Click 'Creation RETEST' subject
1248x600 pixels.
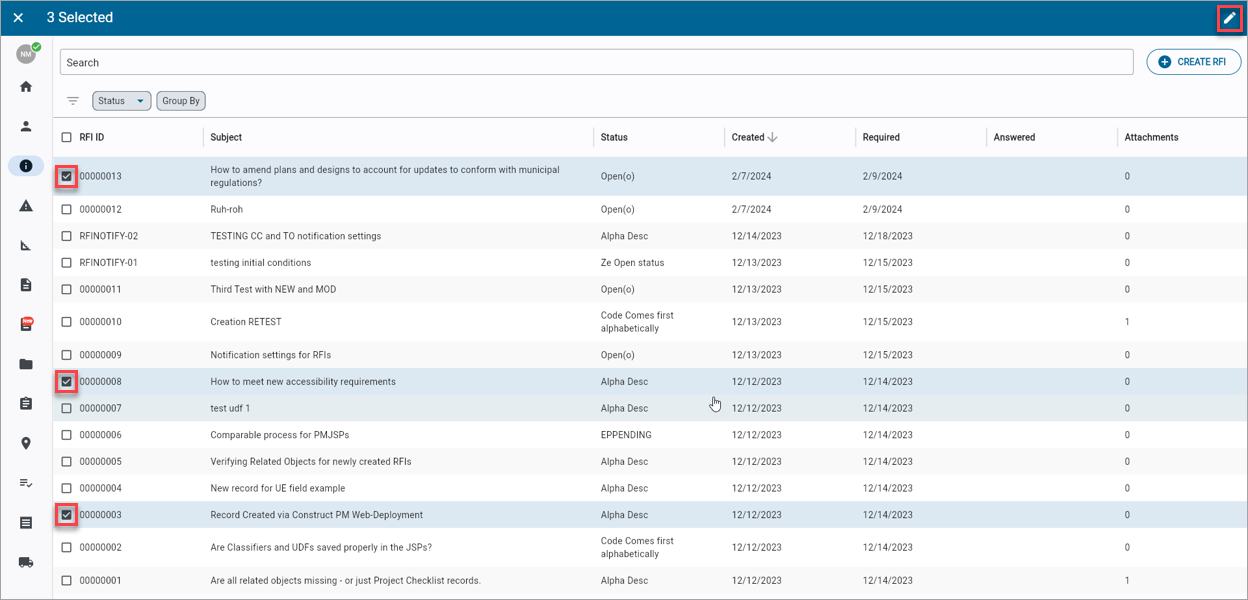pyautogui.click(x=246, y=322)
